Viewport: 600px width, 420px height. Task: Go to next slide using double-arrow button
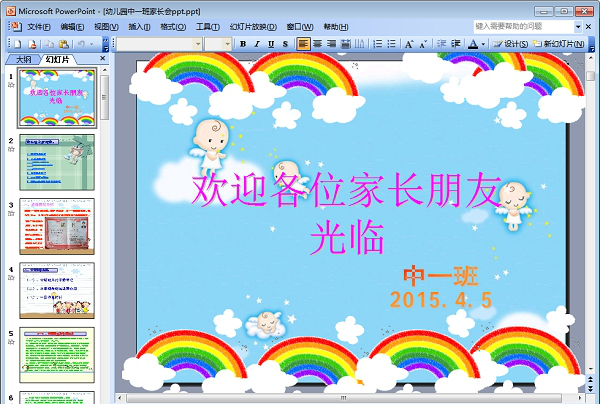click(590, 389)
